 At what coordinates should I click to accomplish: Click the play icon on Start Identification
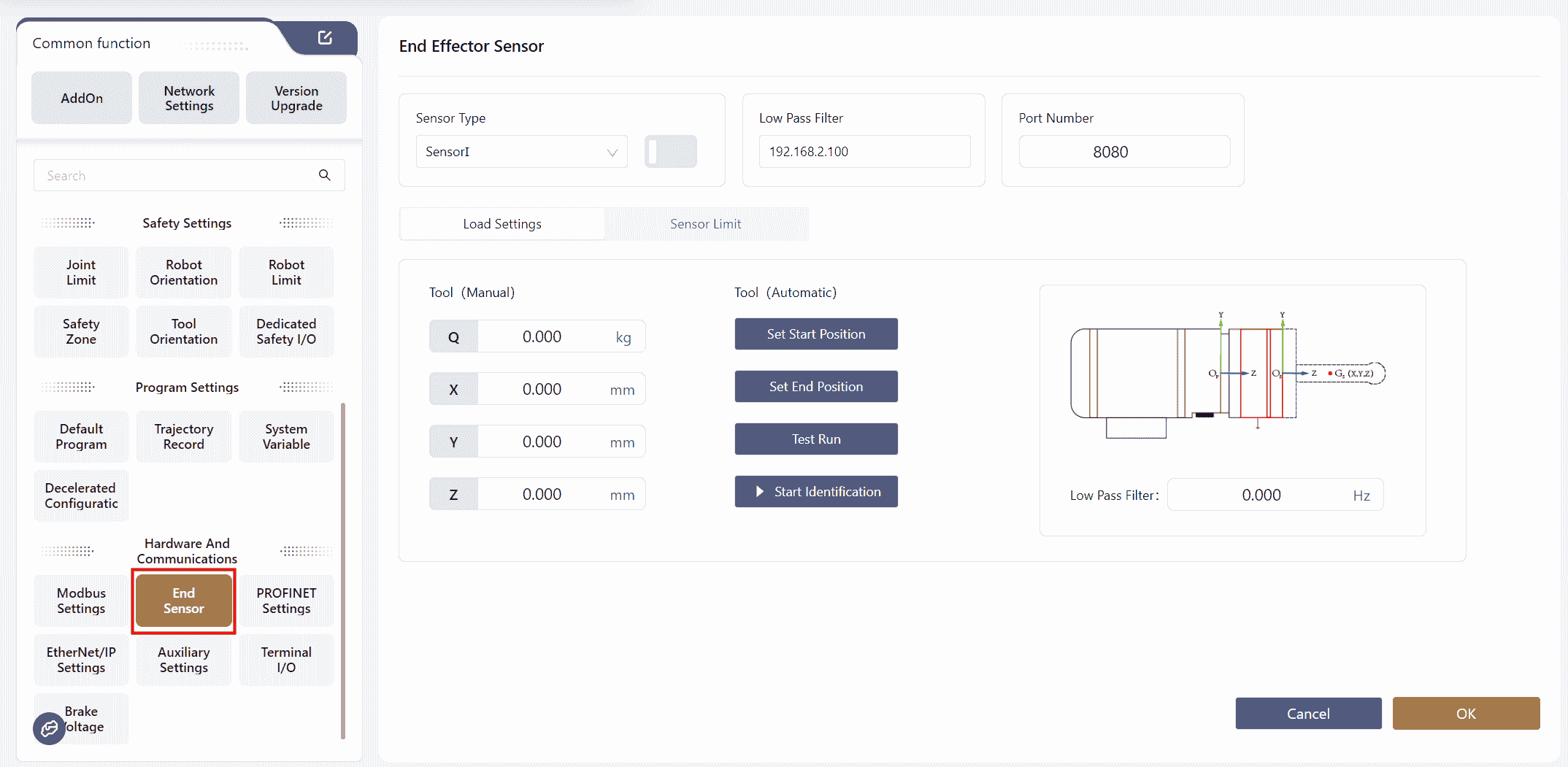pyautogui.click(x=760, y=492)
